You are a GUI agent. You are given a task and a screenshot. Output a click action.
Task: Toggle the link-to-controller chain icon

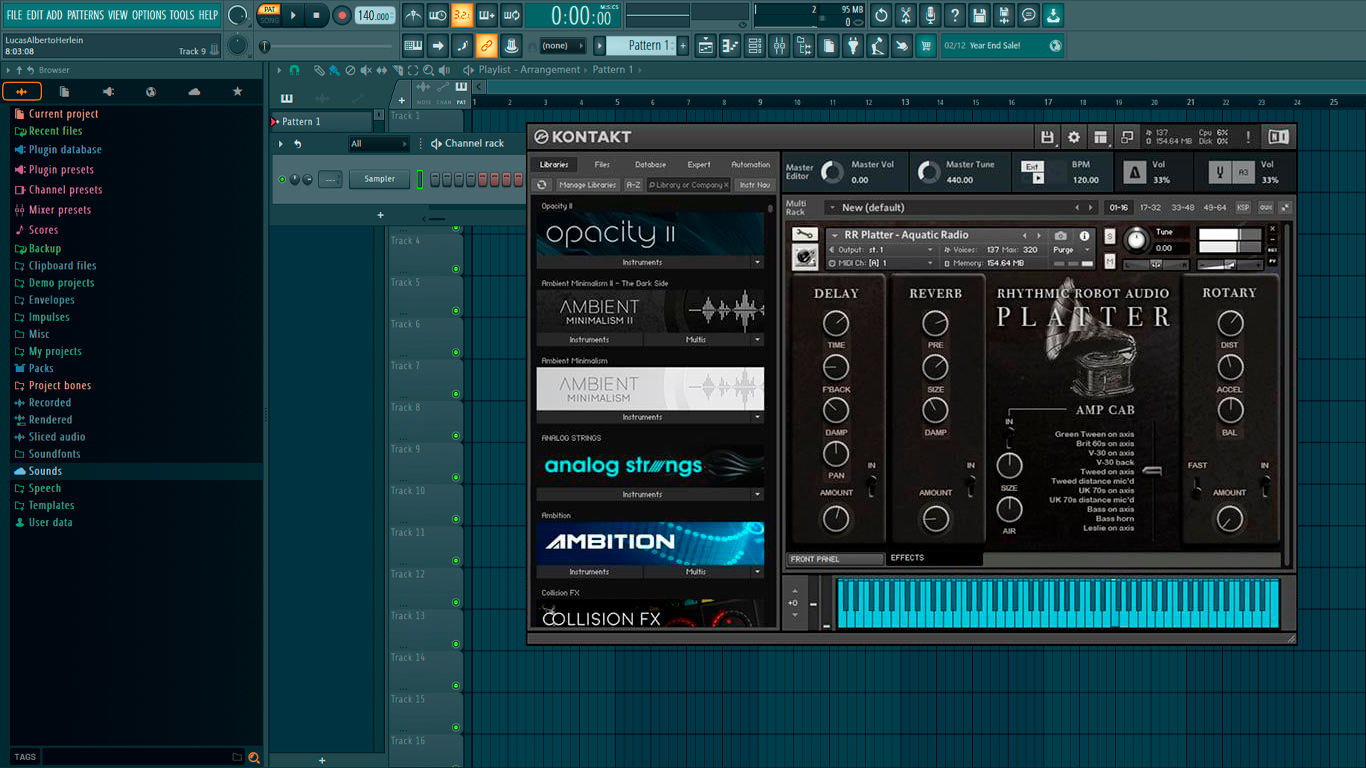click(x=486, y=45)
